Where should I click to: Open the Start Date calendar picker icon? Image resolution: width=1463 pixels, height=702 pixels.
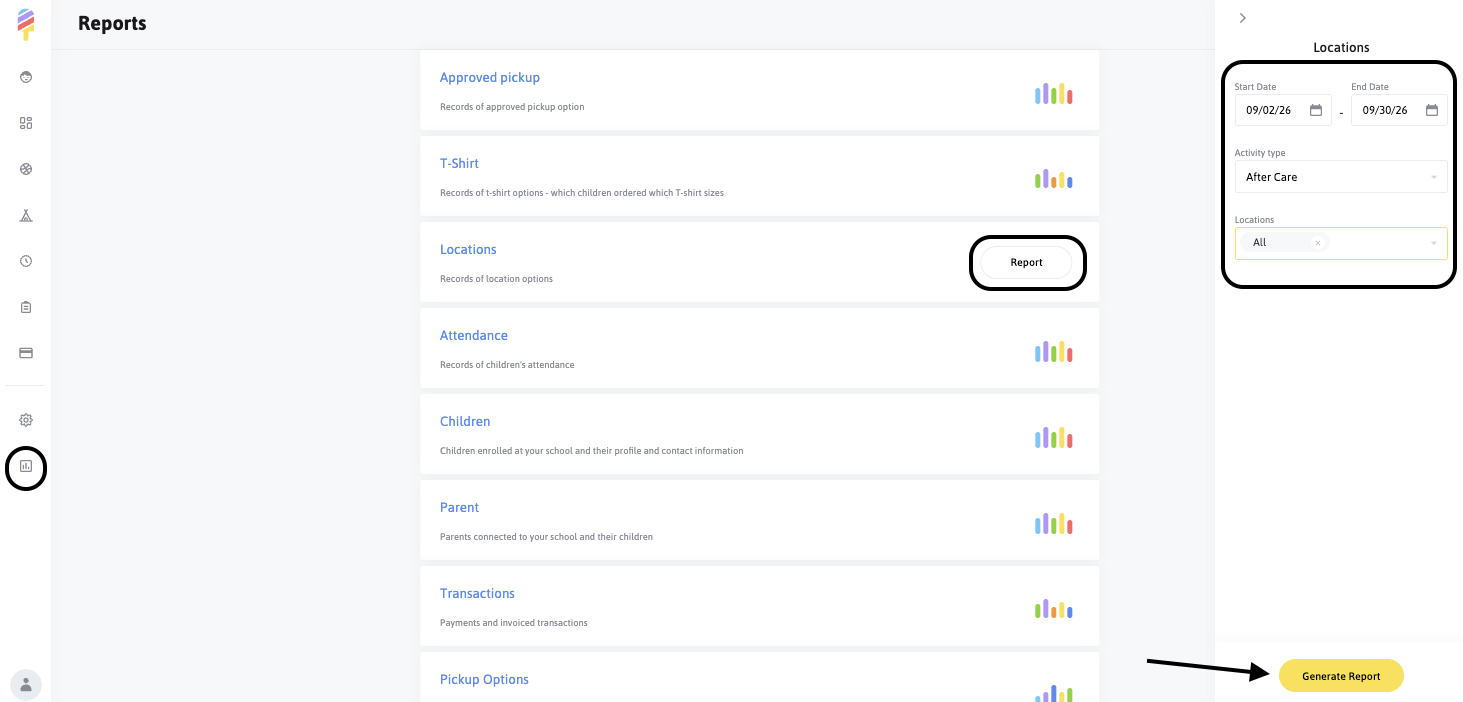coord(1316,110)
